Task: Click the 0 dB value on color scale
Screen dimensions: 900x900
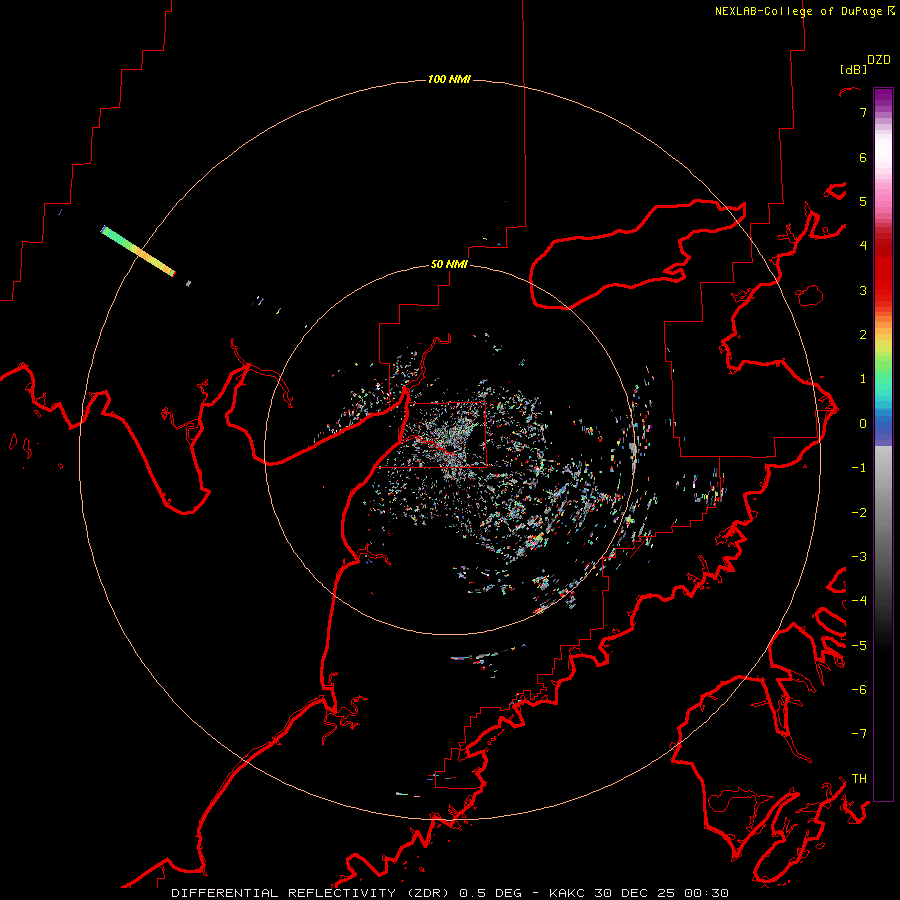Action: tap(863, 424)
